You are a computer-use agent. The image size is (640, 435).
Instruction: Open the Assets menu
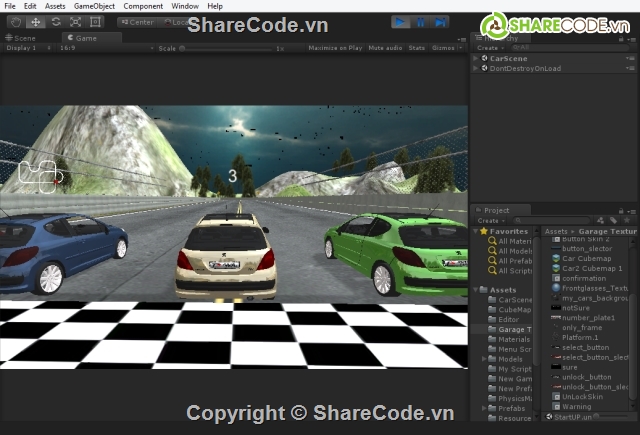coord(55,6)
